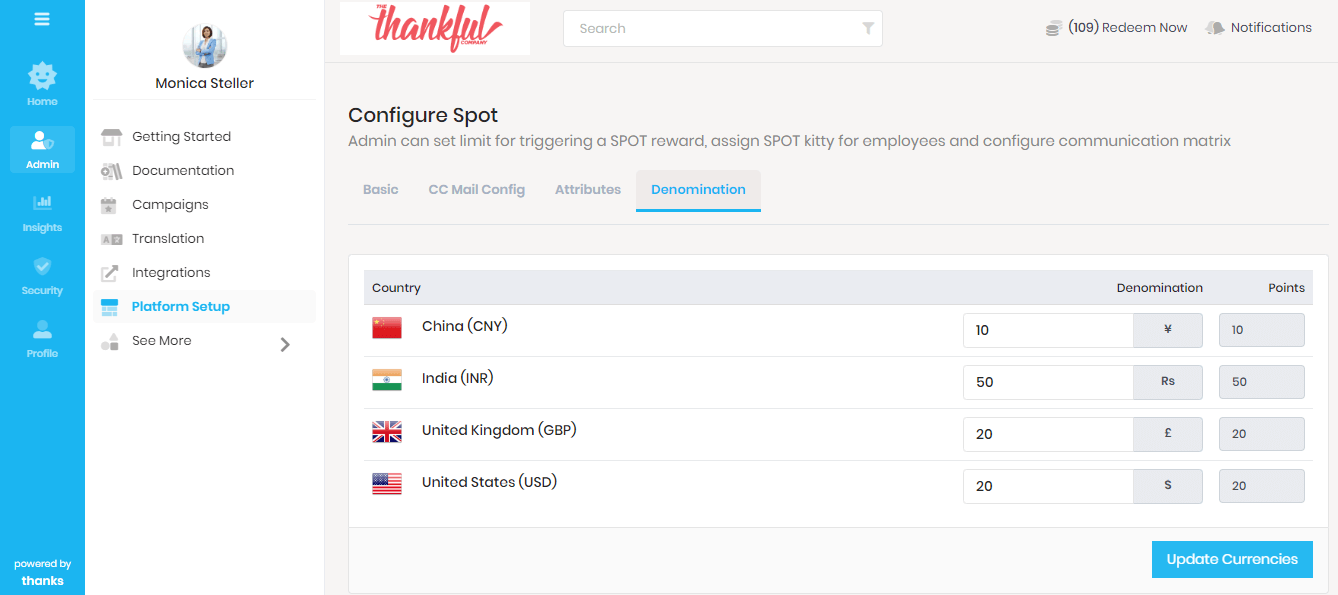Open Getting Started menu item
The width and height of the screenshot is (1338, 595).
(181, 137)
